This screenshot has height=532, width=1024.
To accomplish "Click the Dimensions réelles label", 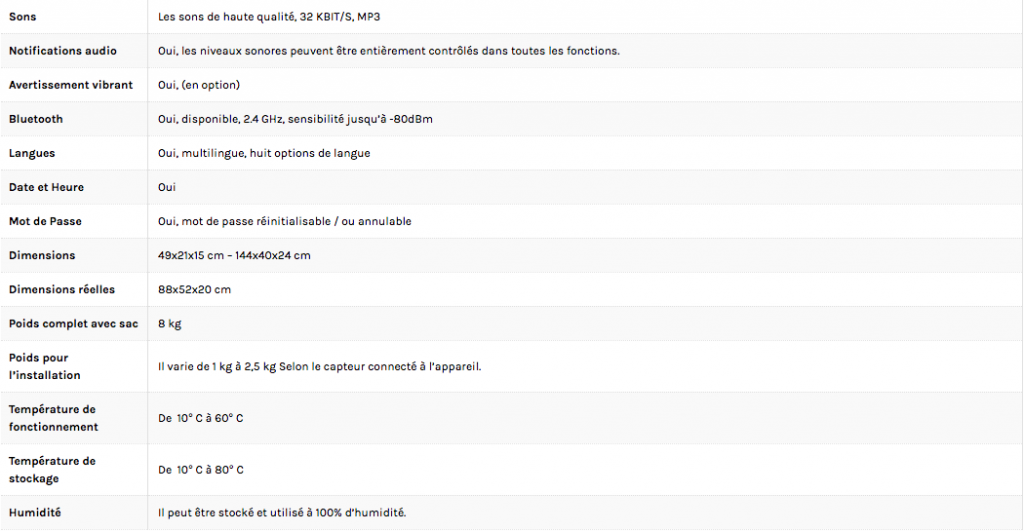I will (x=62, y=289).
